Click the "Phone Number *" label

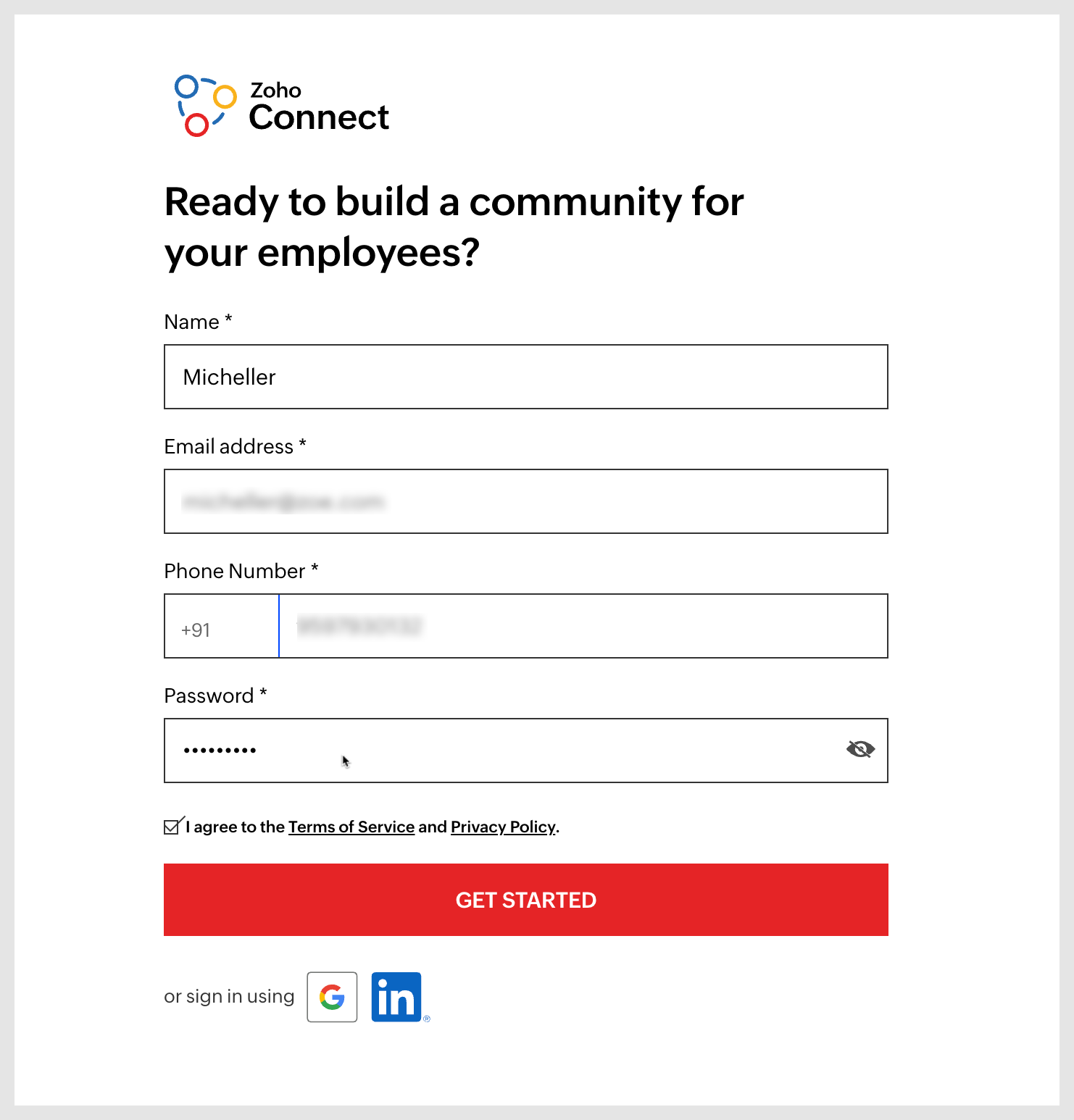point(241,571)
